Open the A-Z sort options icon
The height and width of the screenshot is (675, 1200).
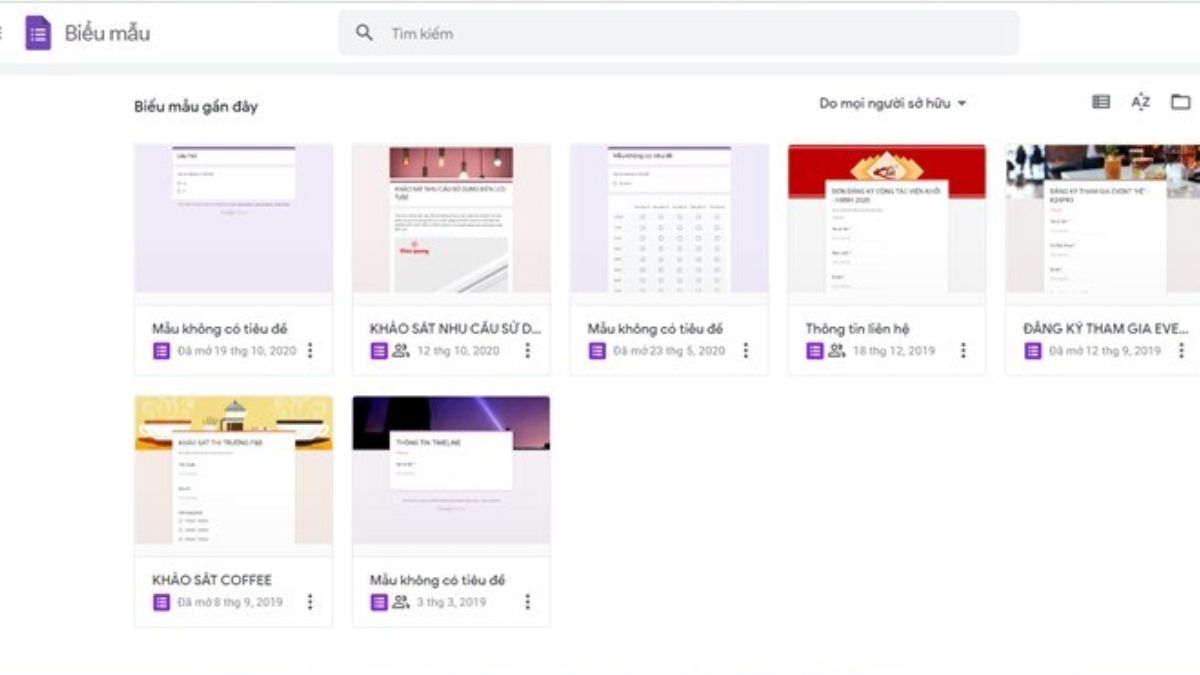1141,102
